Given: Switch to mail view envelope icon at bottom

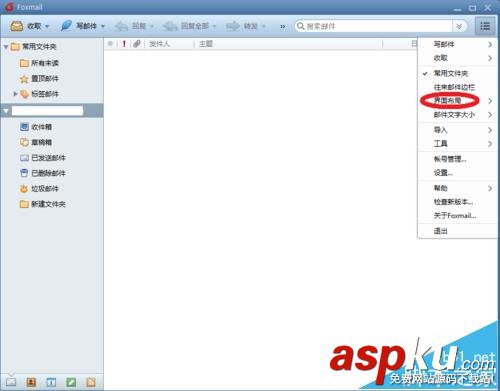Looking at the screenshot, I should tap(11, 382).
